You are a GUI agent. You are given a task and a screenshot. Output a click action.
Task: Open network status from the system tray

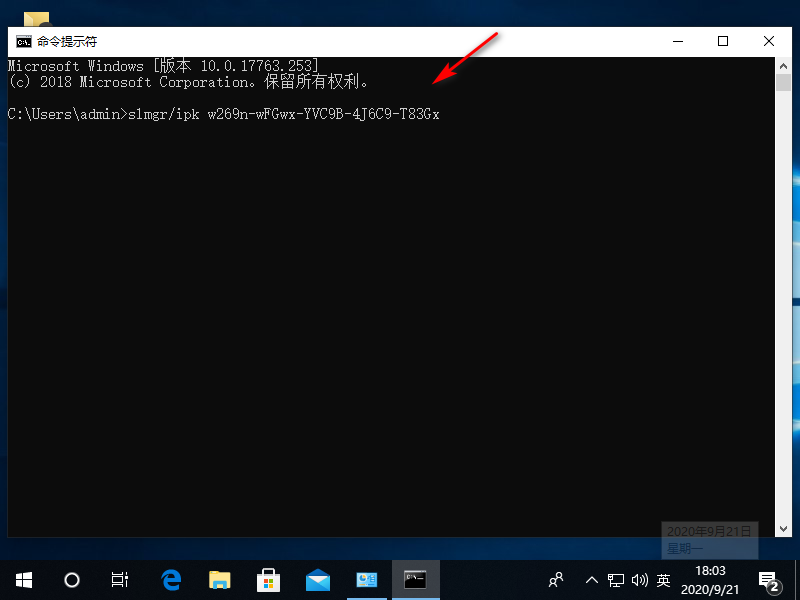[x=617, y=580]
